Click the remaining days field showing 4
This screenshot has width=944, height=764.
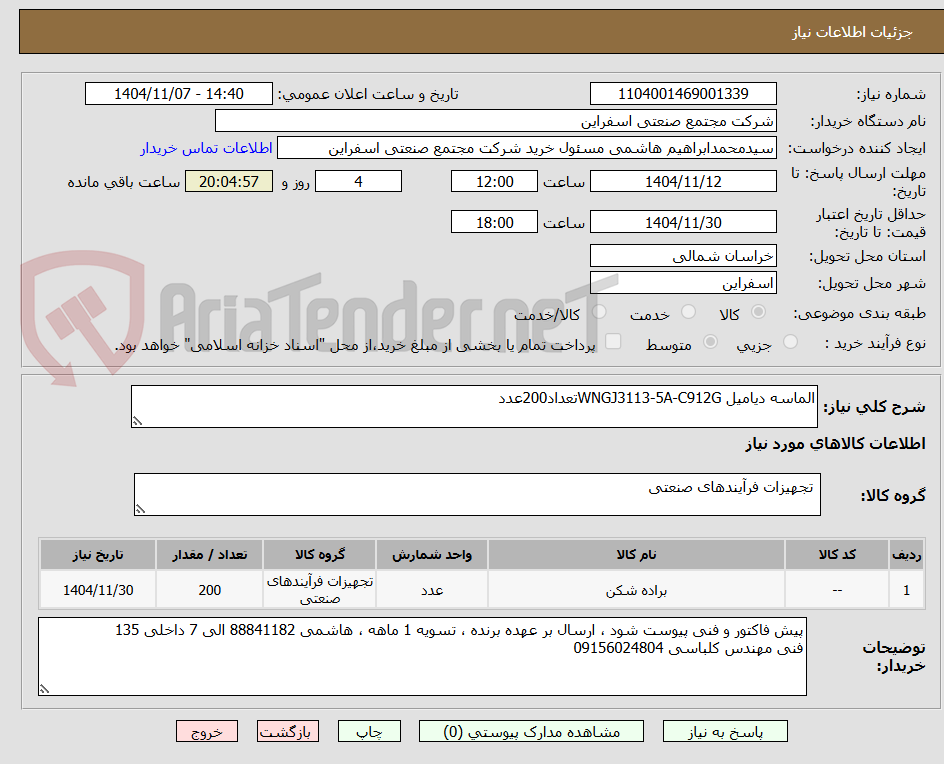click(358, 181)
